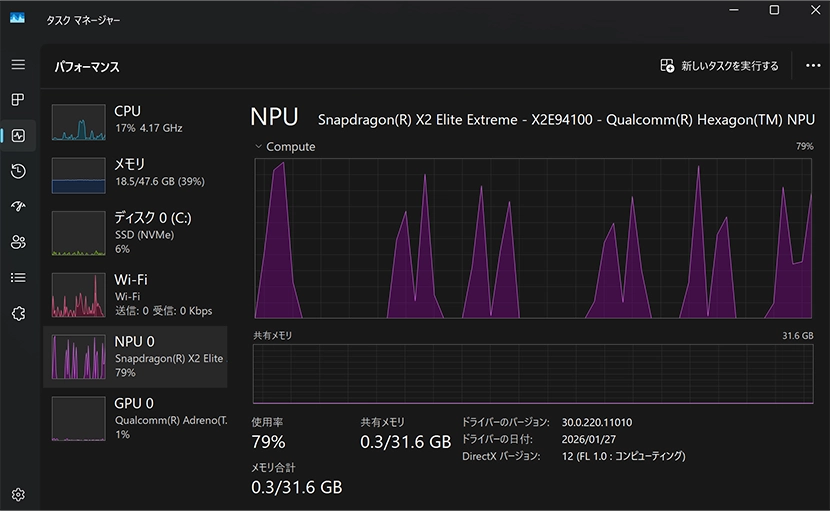This screenshot has width=830, height=511.
Task: Run a new task with 新しいタスクを実行する
Action: [x=719, y=66]
